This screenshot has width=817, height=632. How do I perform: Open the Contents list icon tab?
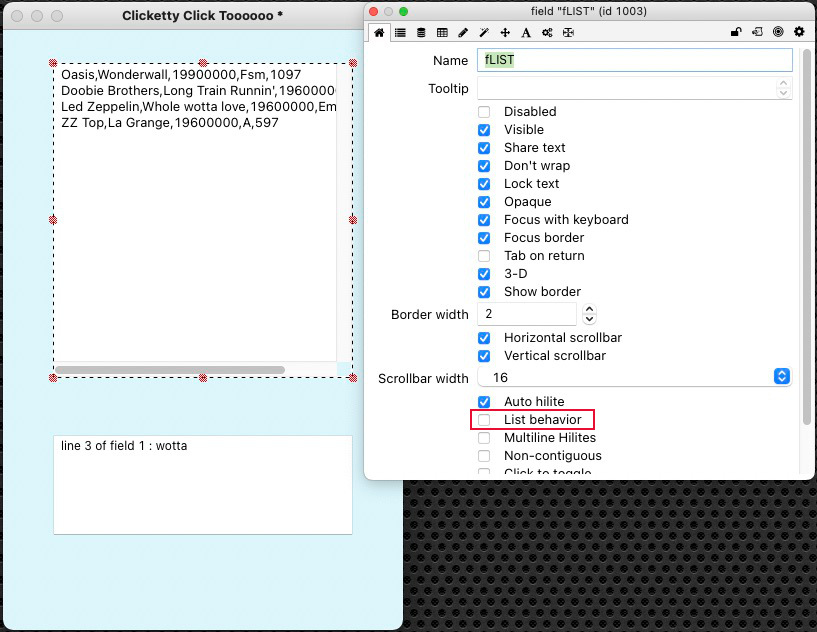[x=400, y=33]
